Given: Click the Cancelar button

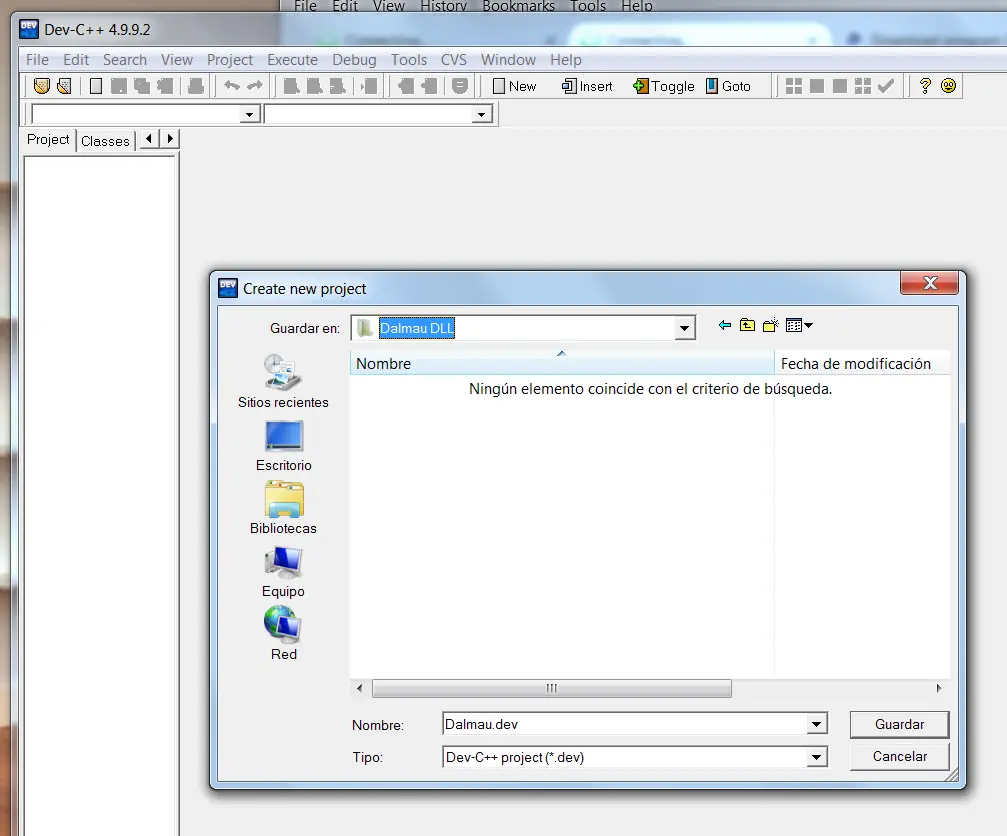Looking at the screenshot, I should pyautogui.click(x=899, y=756).
